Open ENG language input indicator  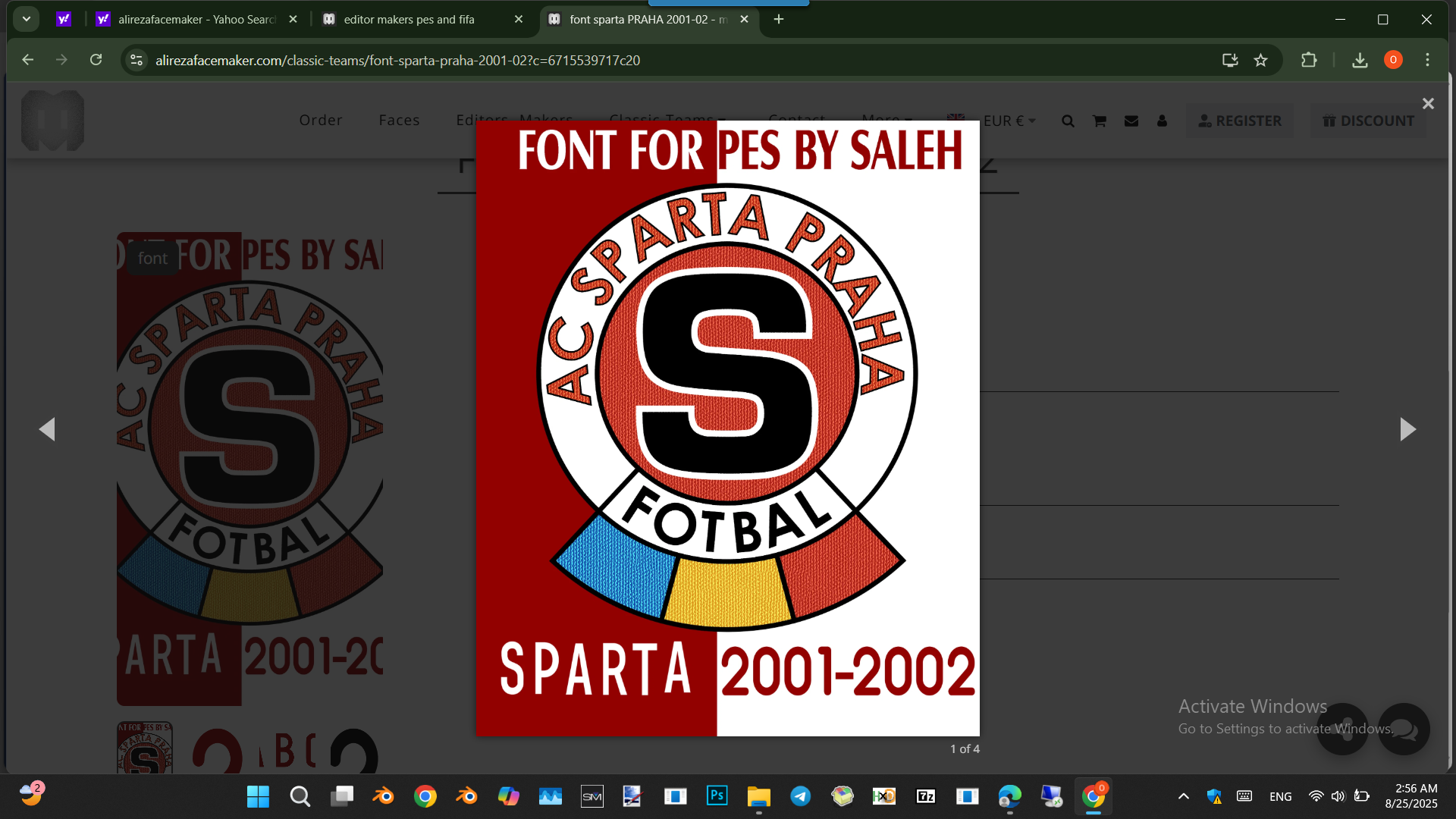1280,796
